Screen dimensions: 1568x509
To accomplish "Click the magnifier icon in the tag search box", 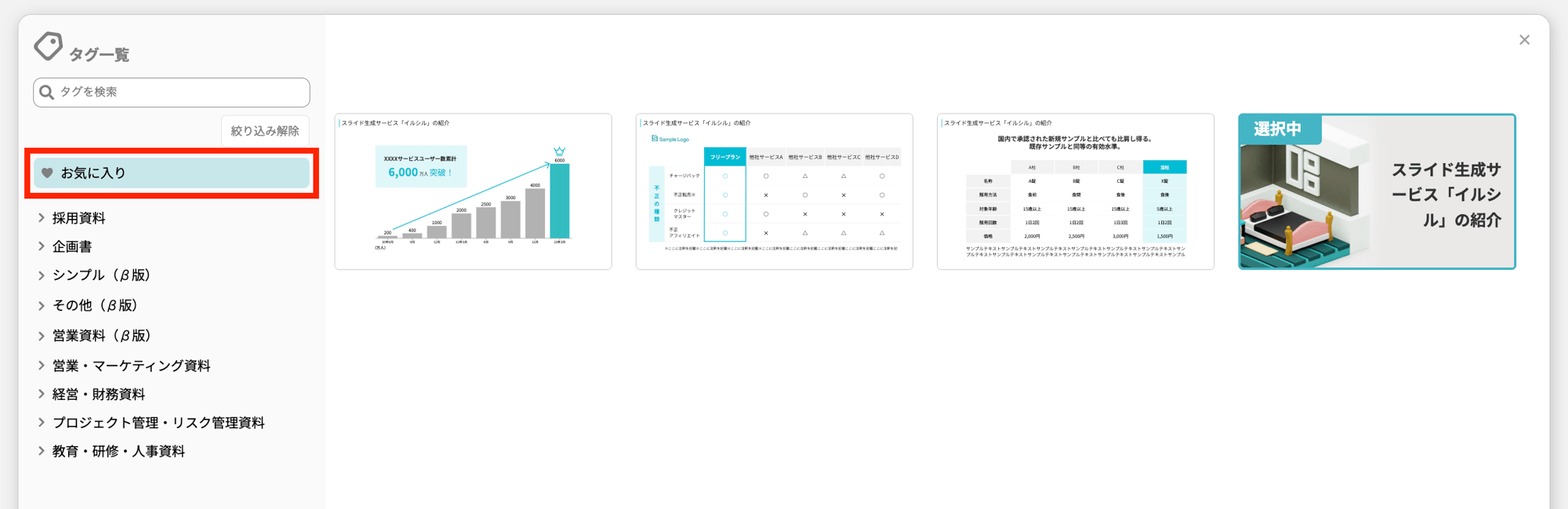I will (x=47, y=93).
